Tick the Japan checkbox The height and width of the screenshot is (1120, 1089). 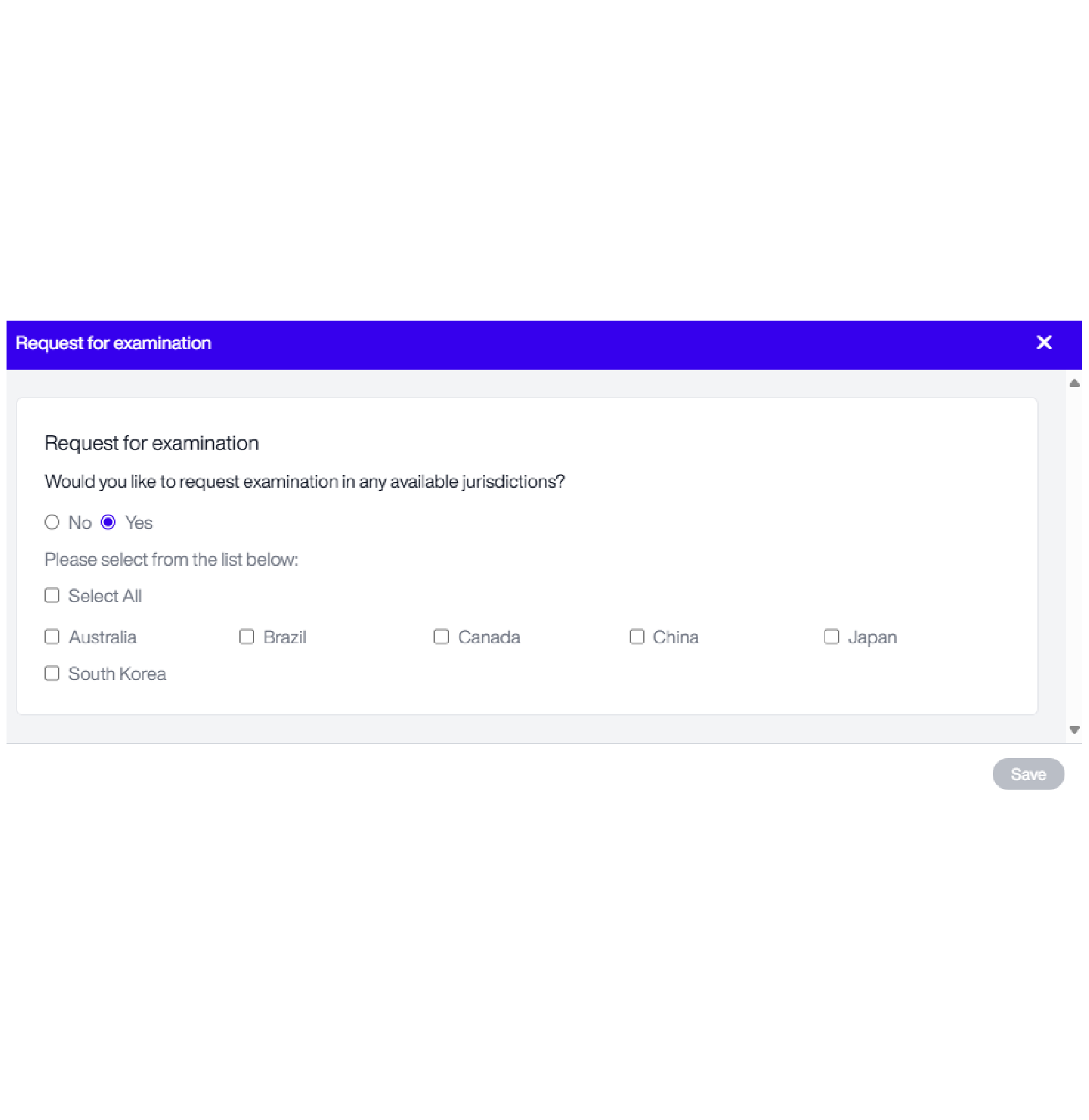click(832, 637)
